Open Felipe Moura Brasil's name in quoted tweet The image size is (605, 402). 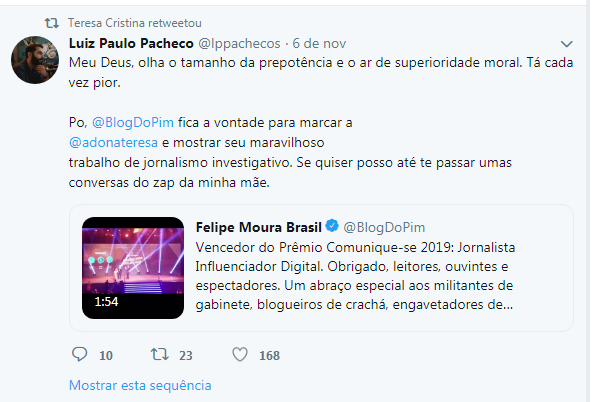click(259, 227)
